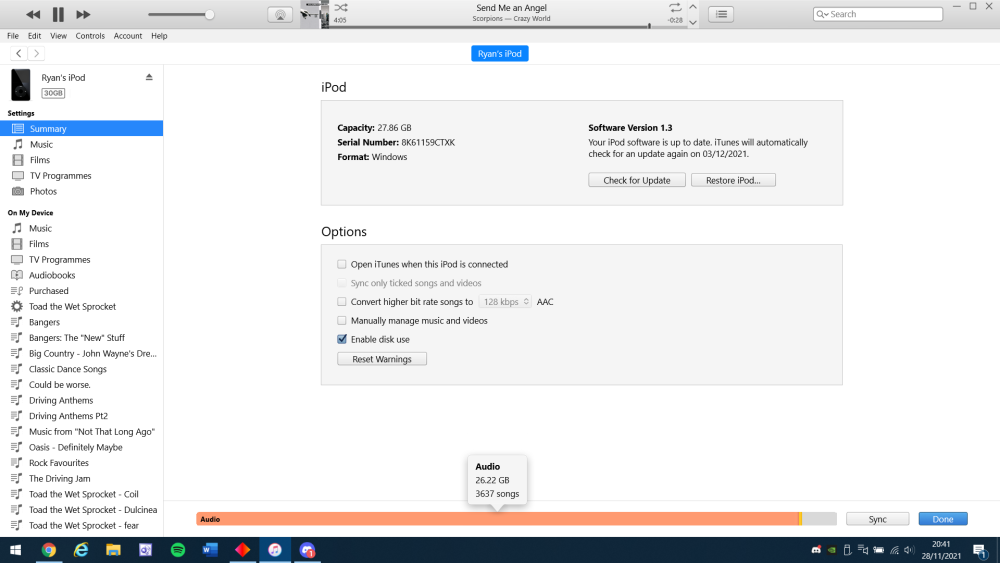This screenshot has width=1000, height=563.
Task: Open File Explorer from the taskbar
Action: (113, 550)
